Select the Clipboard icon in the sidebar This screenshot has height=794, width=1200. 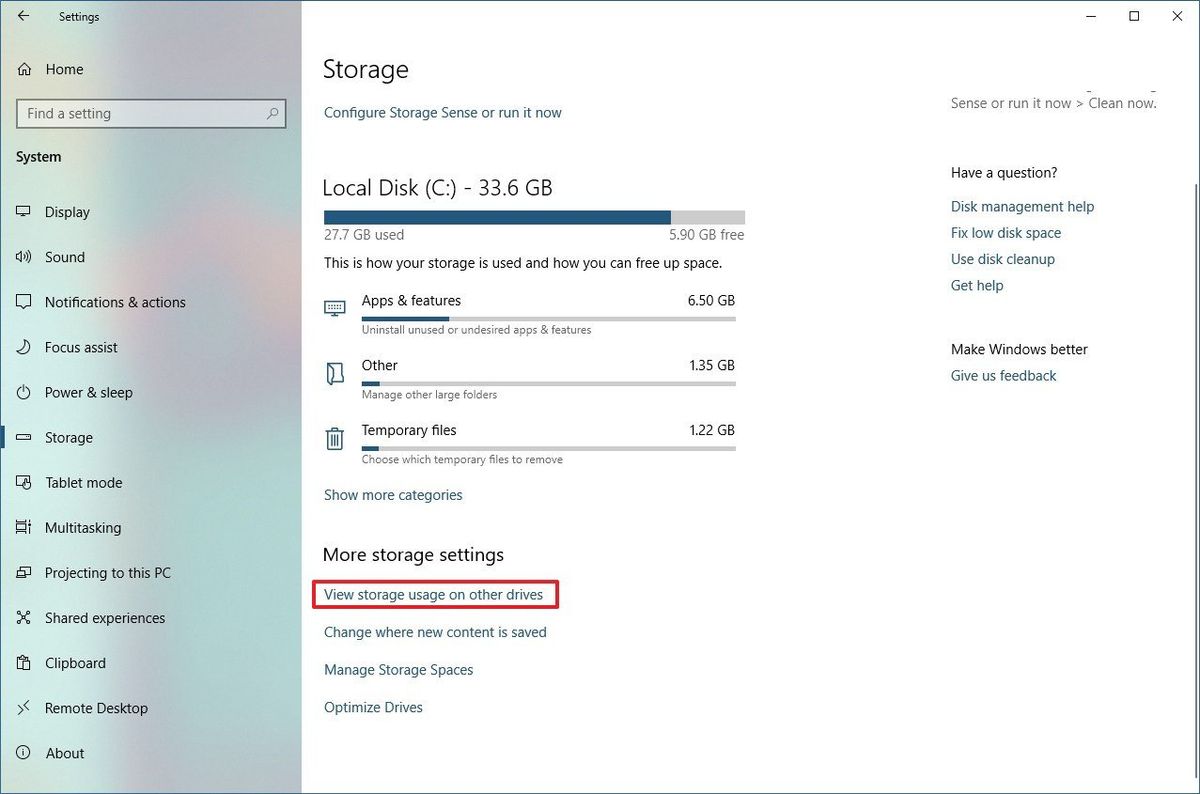click(x=22, y=663)
